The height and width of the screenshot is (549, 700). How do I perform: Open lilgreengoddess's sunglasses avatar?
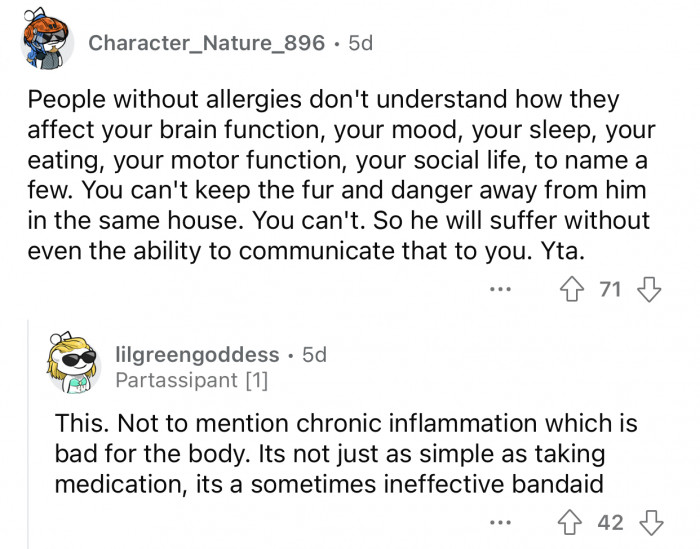[x=73, y=364]
